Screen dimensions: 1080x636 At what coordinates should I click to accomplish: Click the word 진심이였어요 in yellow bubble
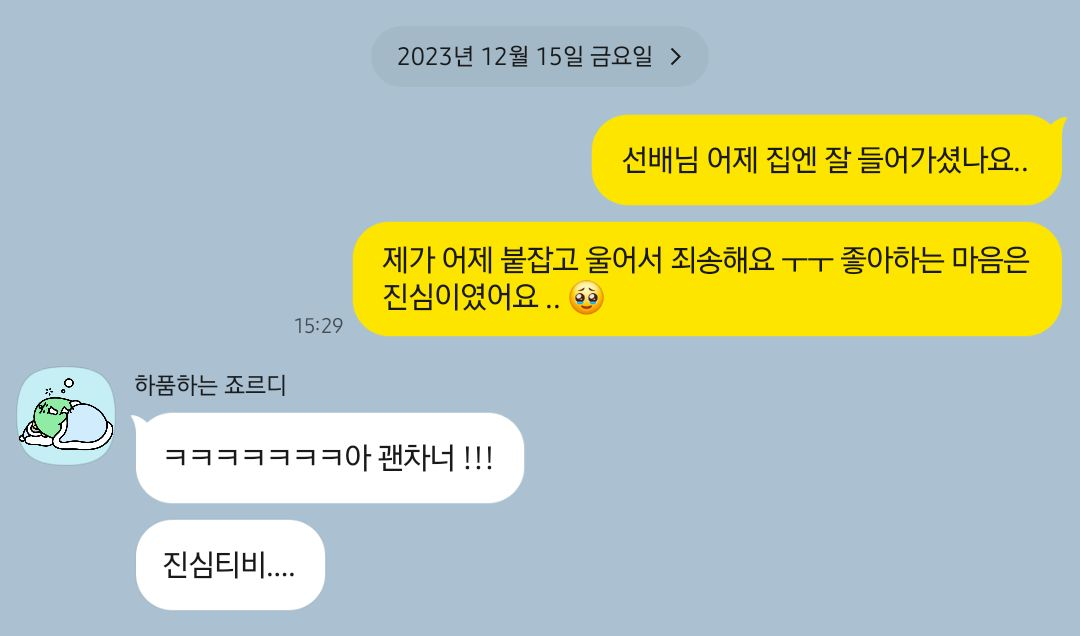460,297
